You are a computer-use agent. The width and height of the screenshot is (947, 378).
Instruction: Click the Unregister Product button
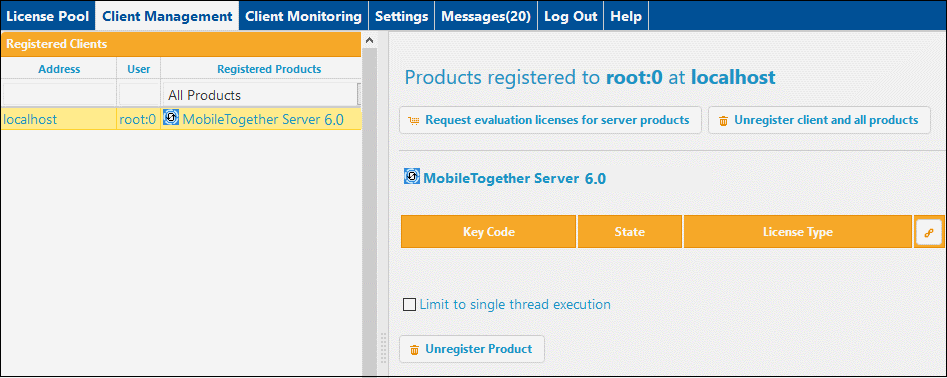coord(472,349)
